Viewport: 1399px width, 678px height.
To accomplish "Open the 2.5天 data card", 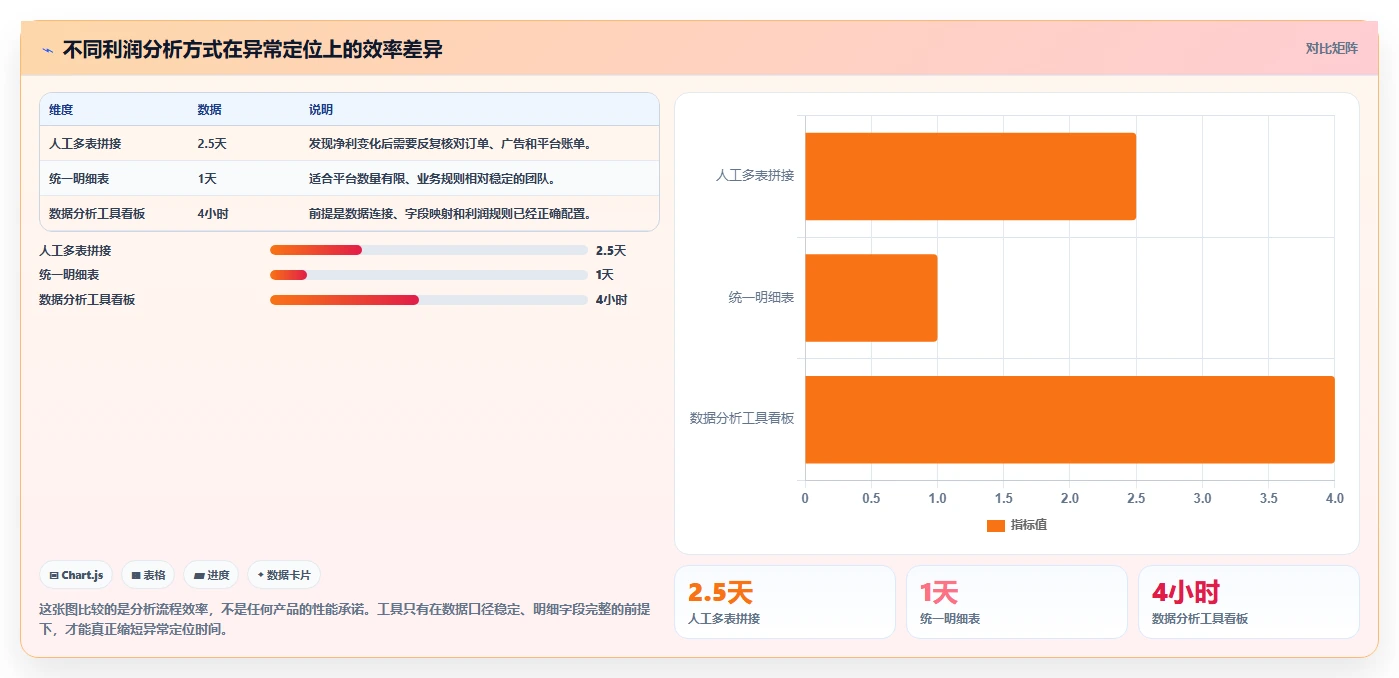I will pyautogui.click(x=785, y=602).
